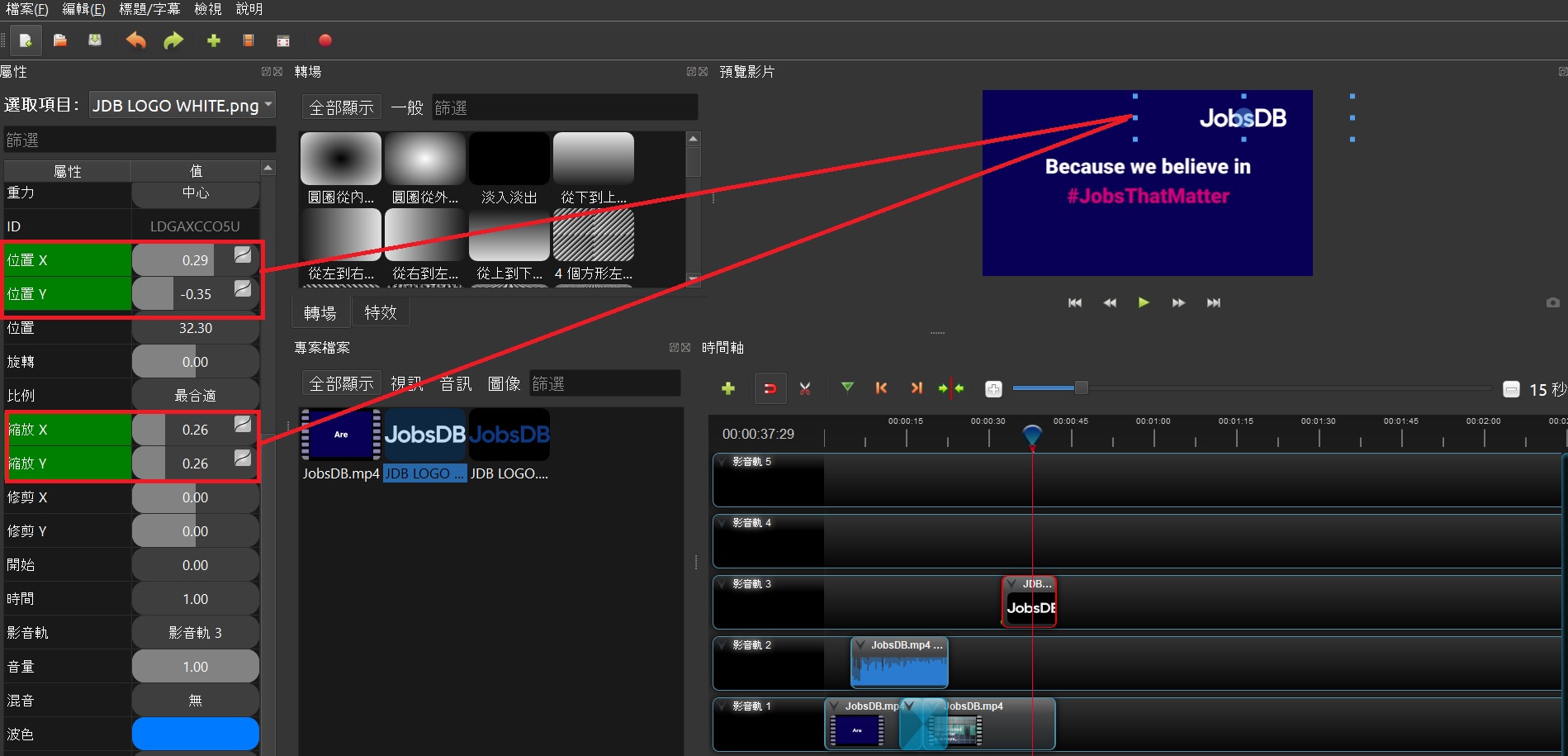Click the 波色 blue color swatch

(196, 734)
